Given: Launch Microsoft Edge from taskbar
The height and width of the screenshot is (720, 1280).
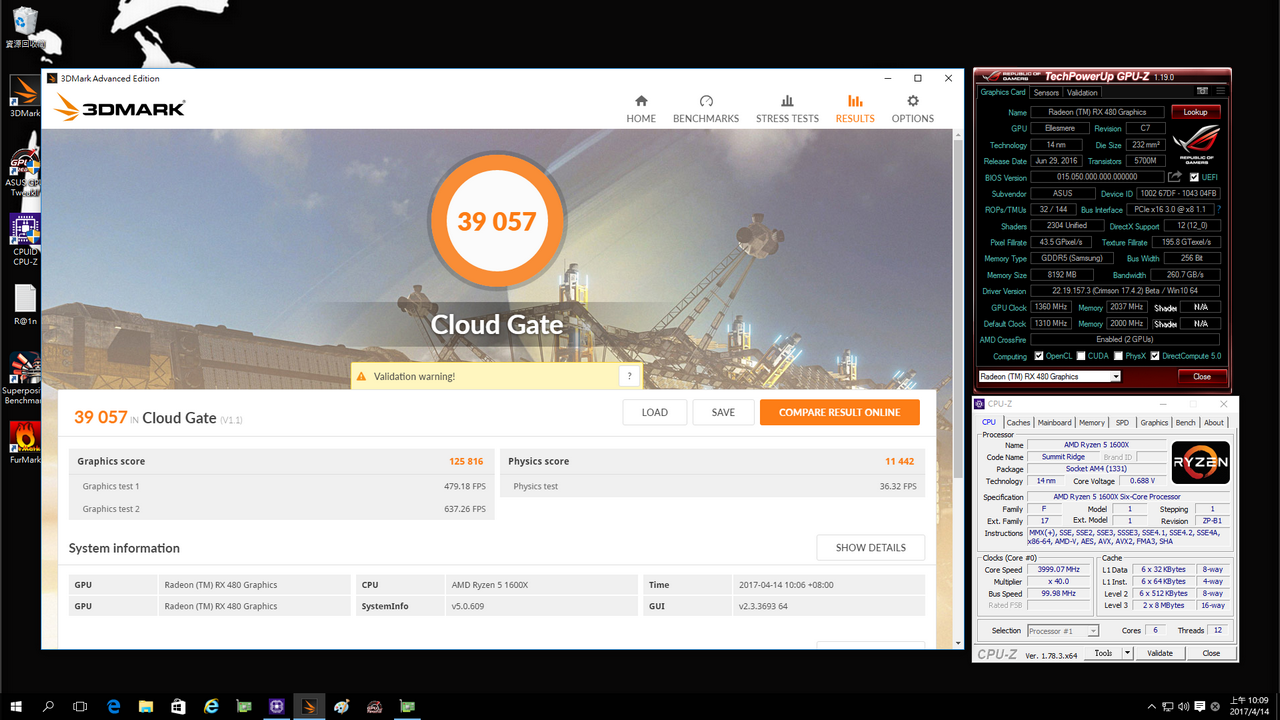Looking at the screenshot, I should point(113,706).
